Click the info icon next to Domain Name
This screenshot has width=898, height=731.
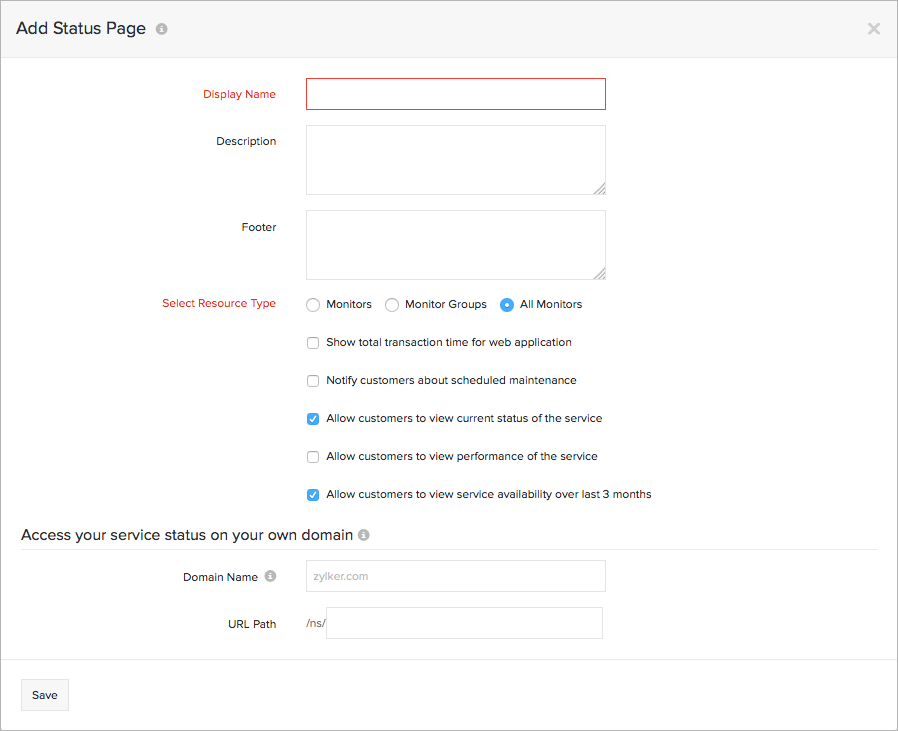269,576
